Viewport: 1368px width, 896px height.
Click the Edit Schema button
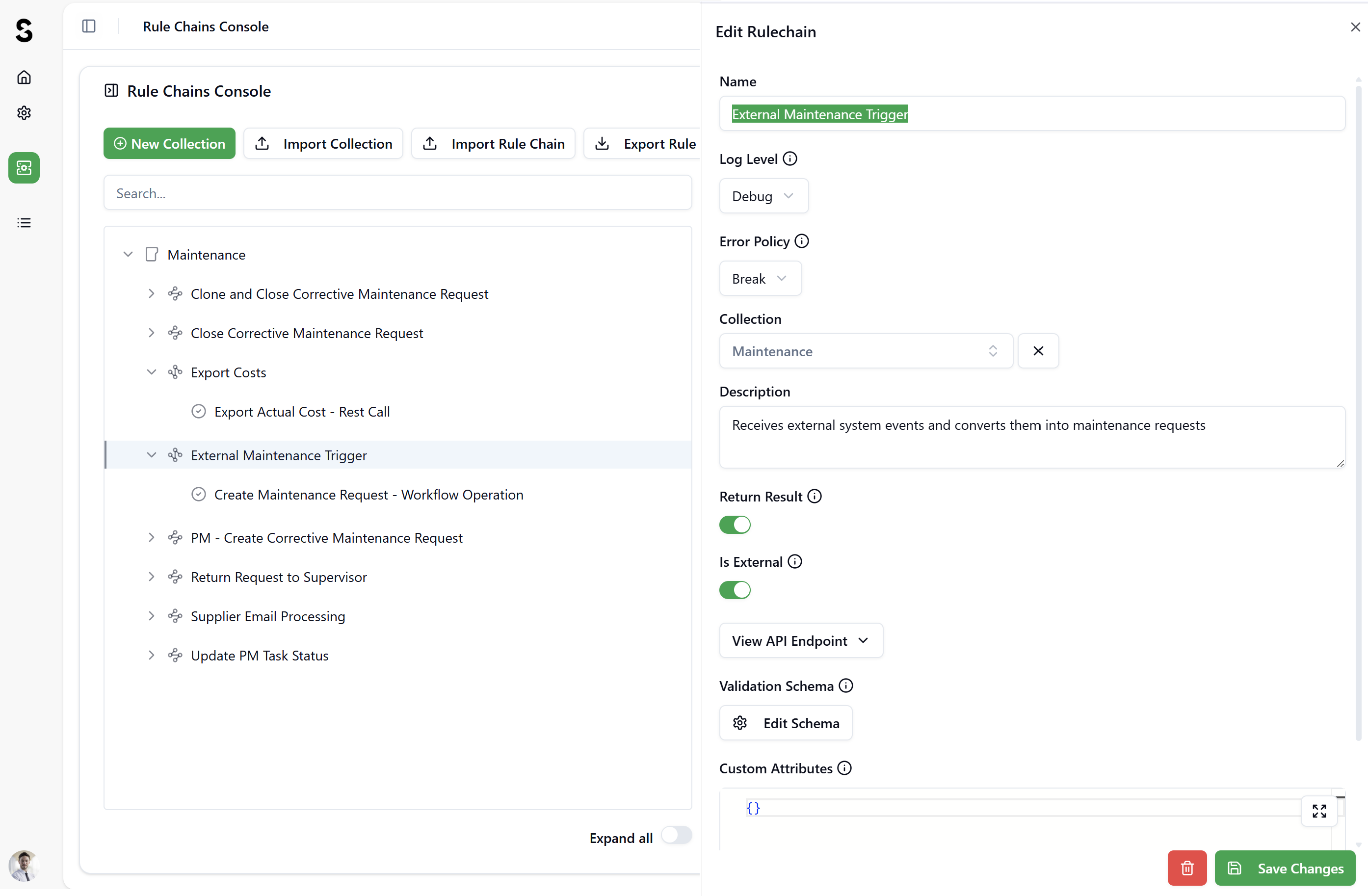coord(786,724)
